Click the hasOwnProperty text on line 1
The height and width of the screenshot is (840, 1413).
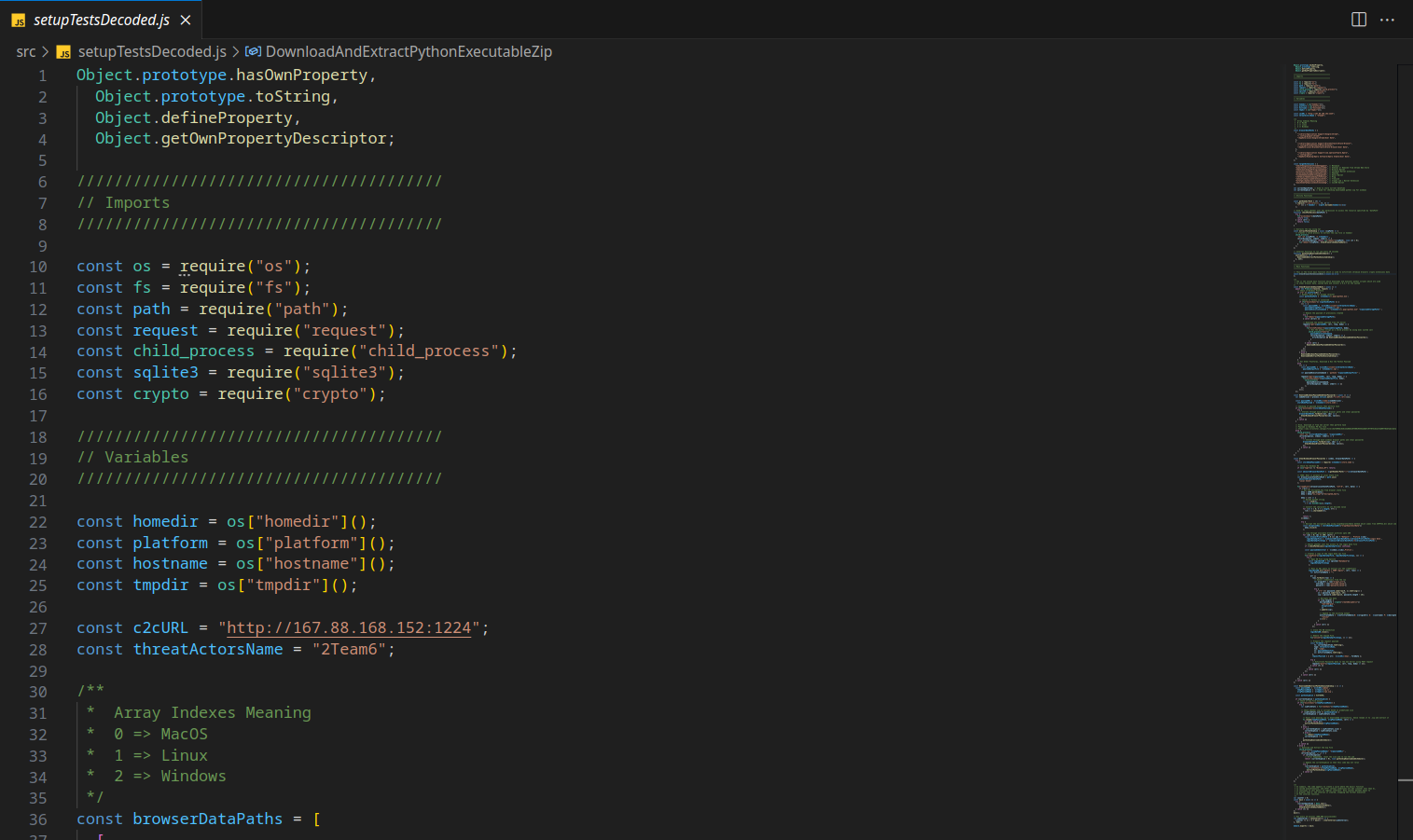click(x=301, y=76)
